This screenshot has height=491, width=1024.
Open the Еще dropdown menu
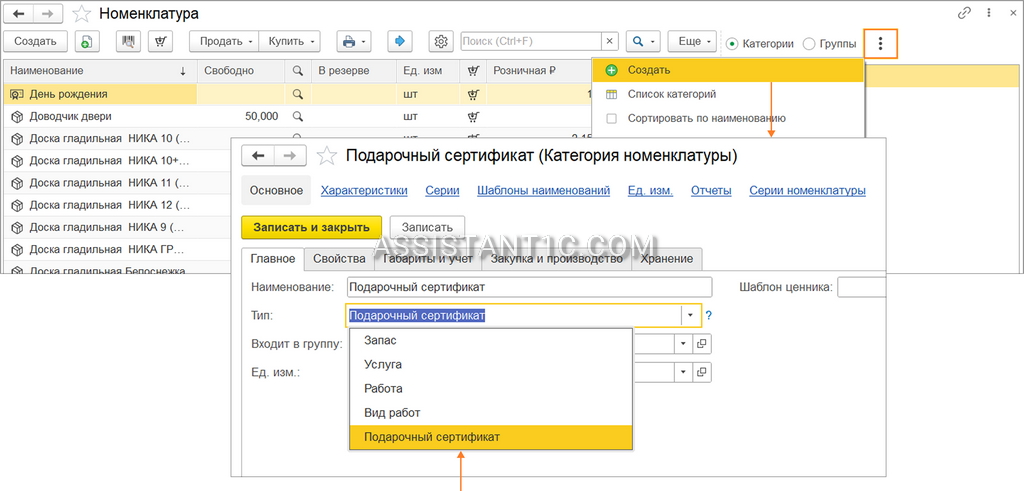[x=693, y=41]
